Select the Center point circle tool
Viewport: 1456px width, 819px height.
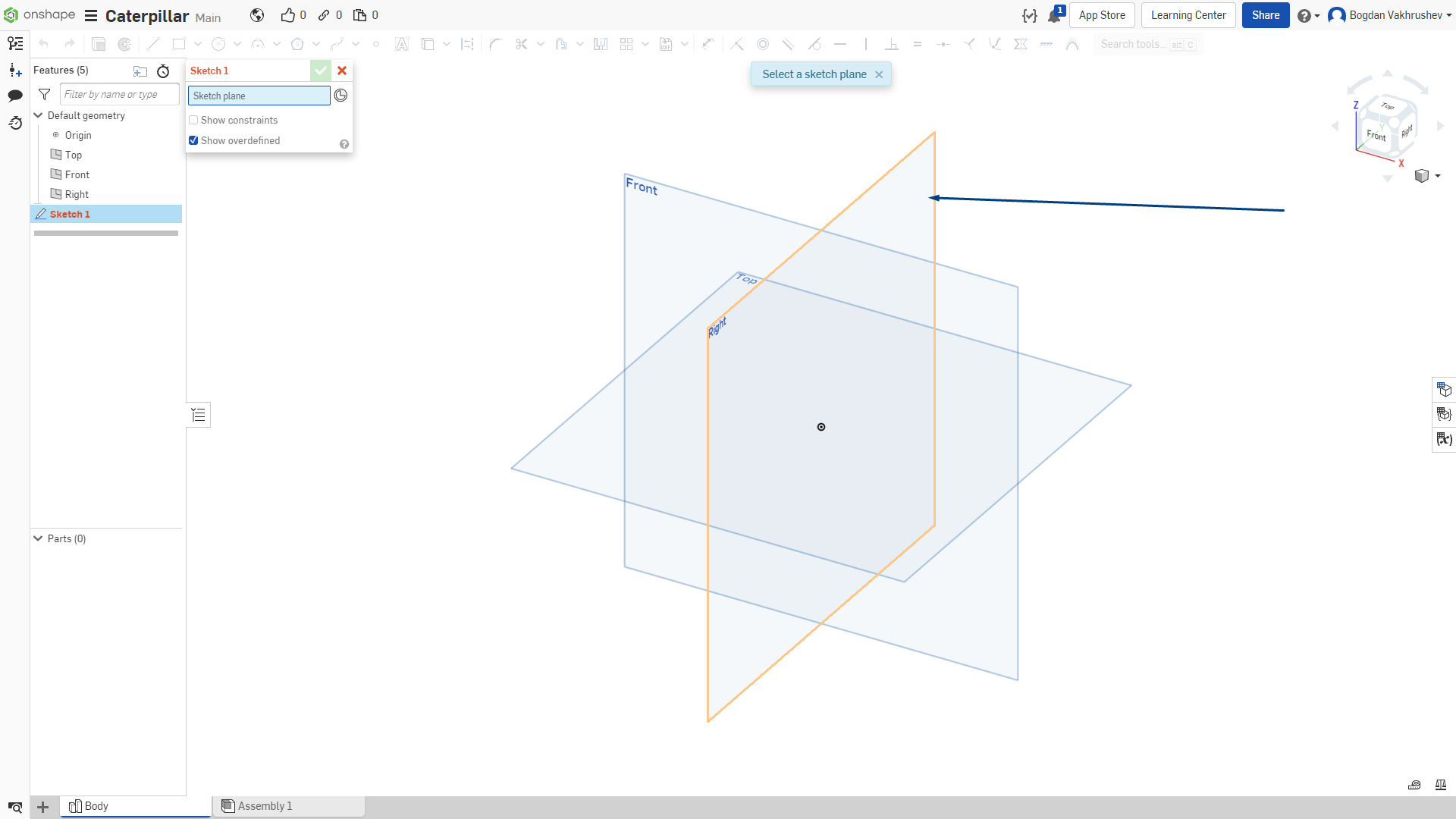pyautogui.click(x=218, y=44)
